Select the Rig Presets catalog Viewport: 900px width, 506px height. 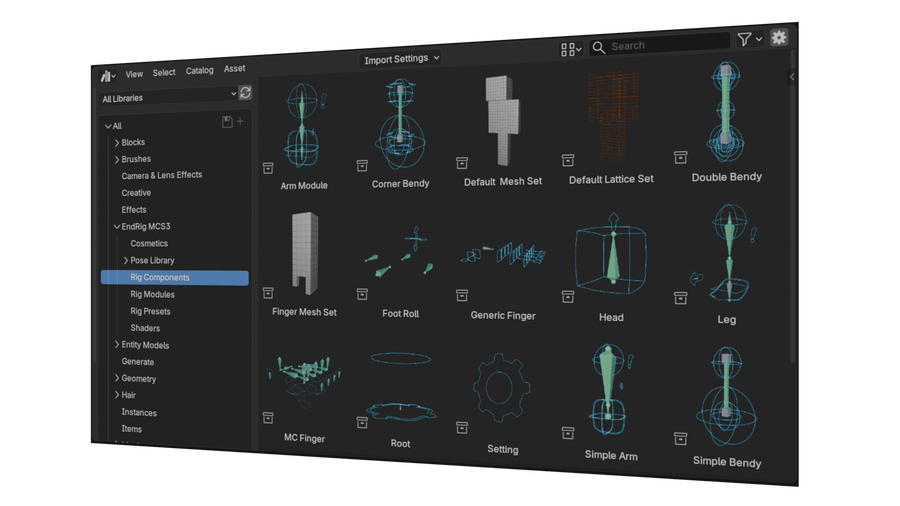point(150,311)
